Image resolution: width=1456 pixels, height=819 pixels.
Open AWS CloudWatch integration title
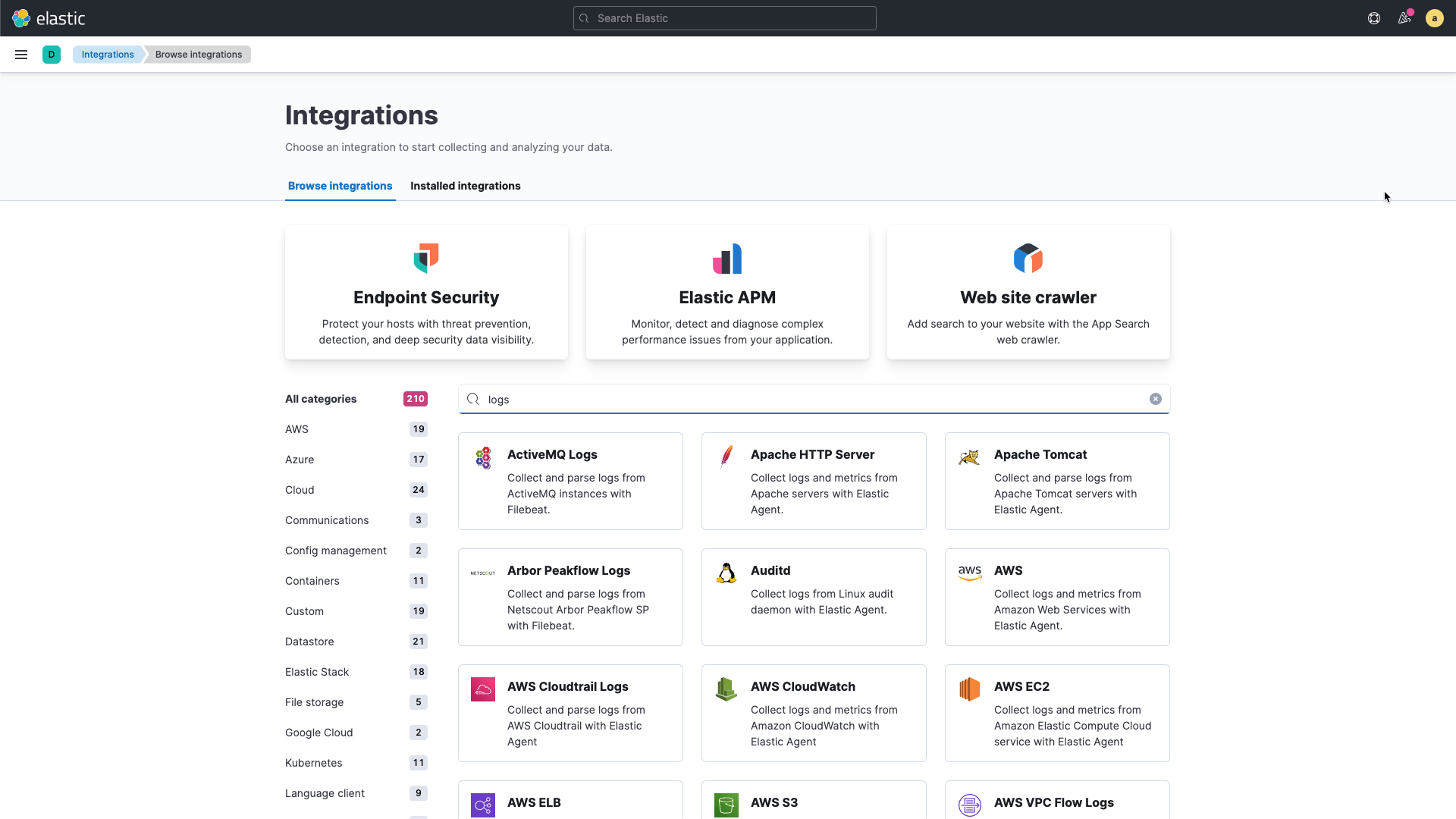click(803, 686)
